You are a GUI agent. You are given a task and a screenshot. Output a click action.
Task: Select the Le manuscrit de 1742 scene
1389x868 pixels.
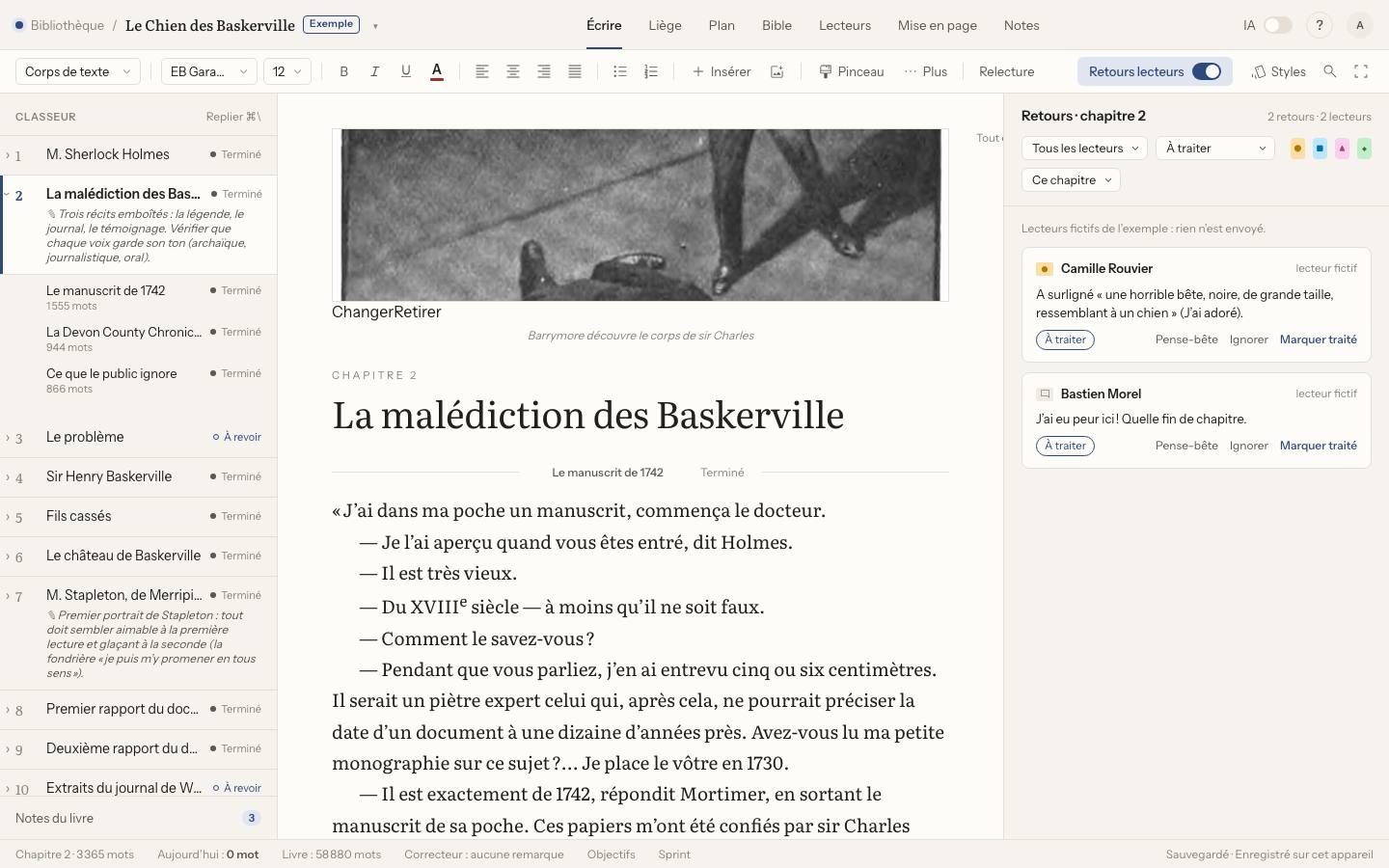click(x=139, y=297)
